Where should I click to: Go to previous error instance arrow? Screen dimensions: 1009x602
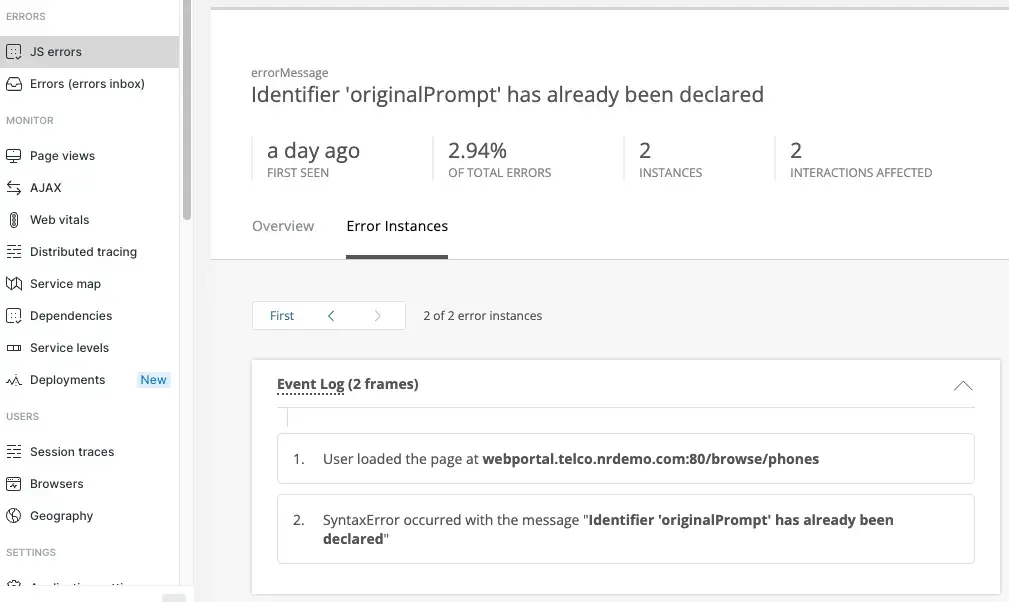[x=331, y=316]
